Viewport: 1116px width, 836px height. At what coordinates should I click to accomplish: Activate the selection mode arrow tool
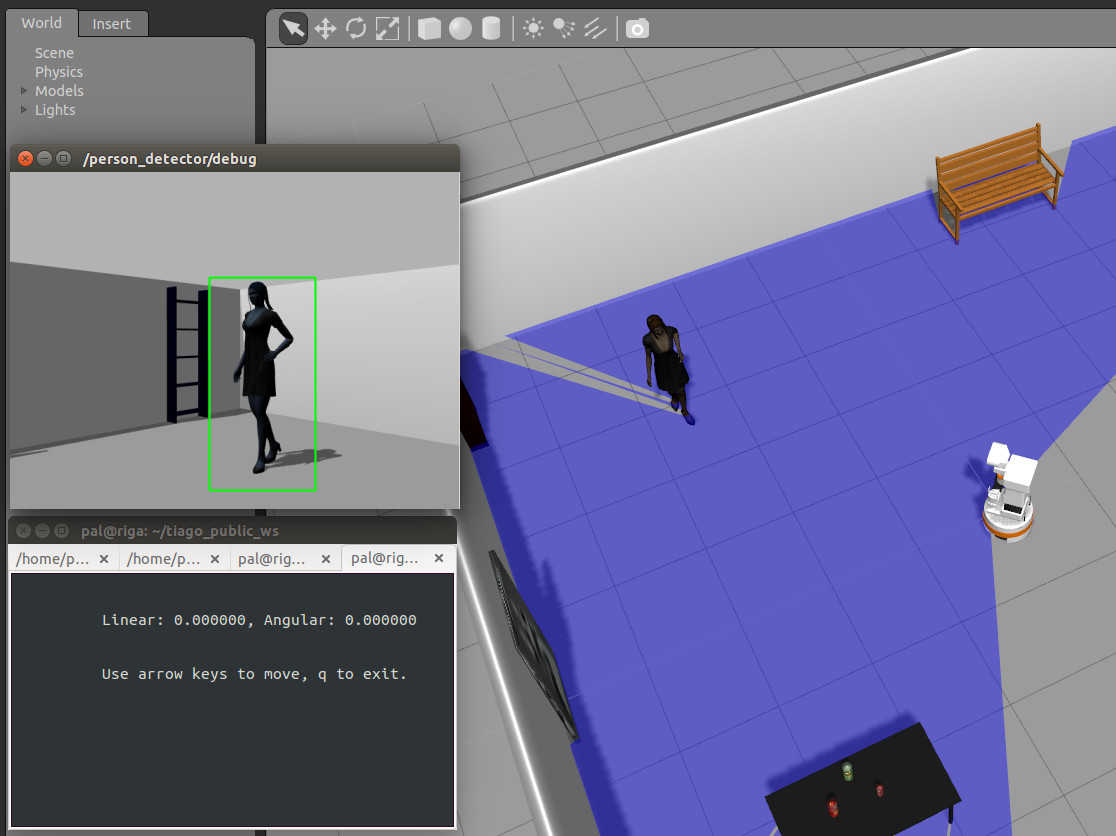(x=293, y=28)
